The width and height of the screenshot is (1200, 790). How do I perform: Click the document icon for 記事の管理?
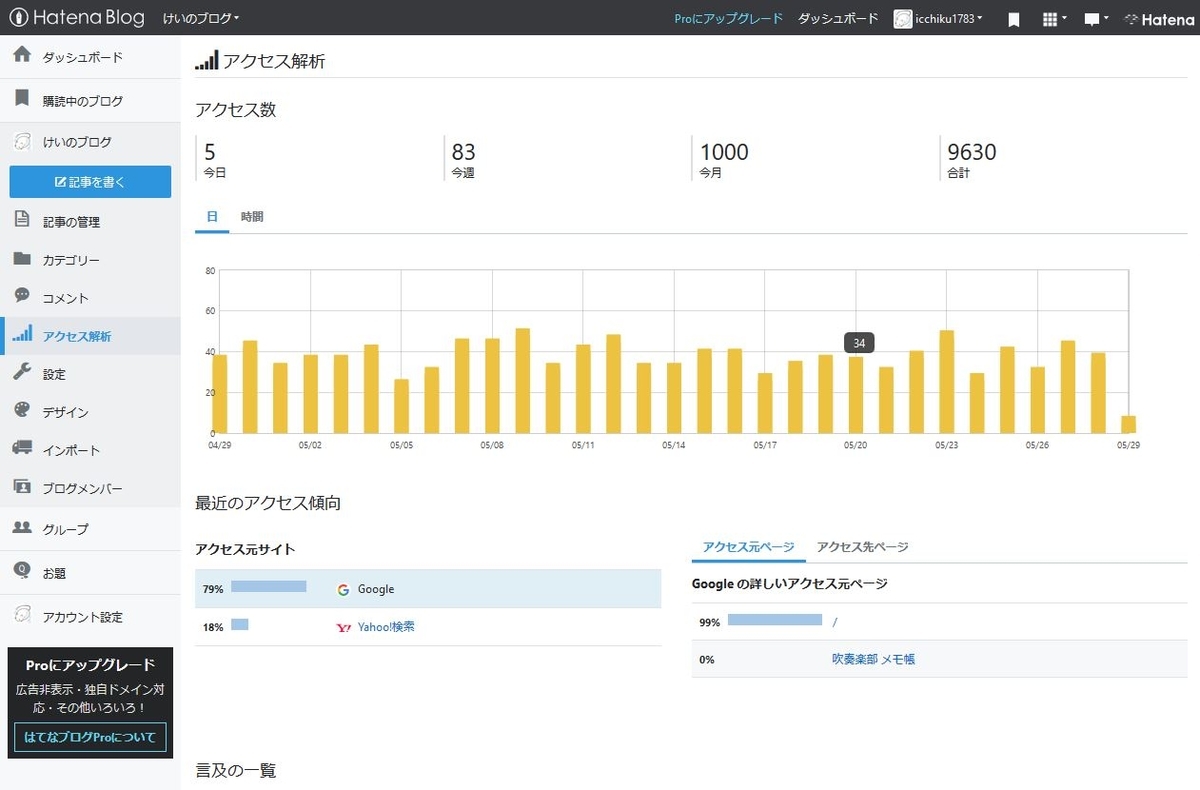click(22, 219)
